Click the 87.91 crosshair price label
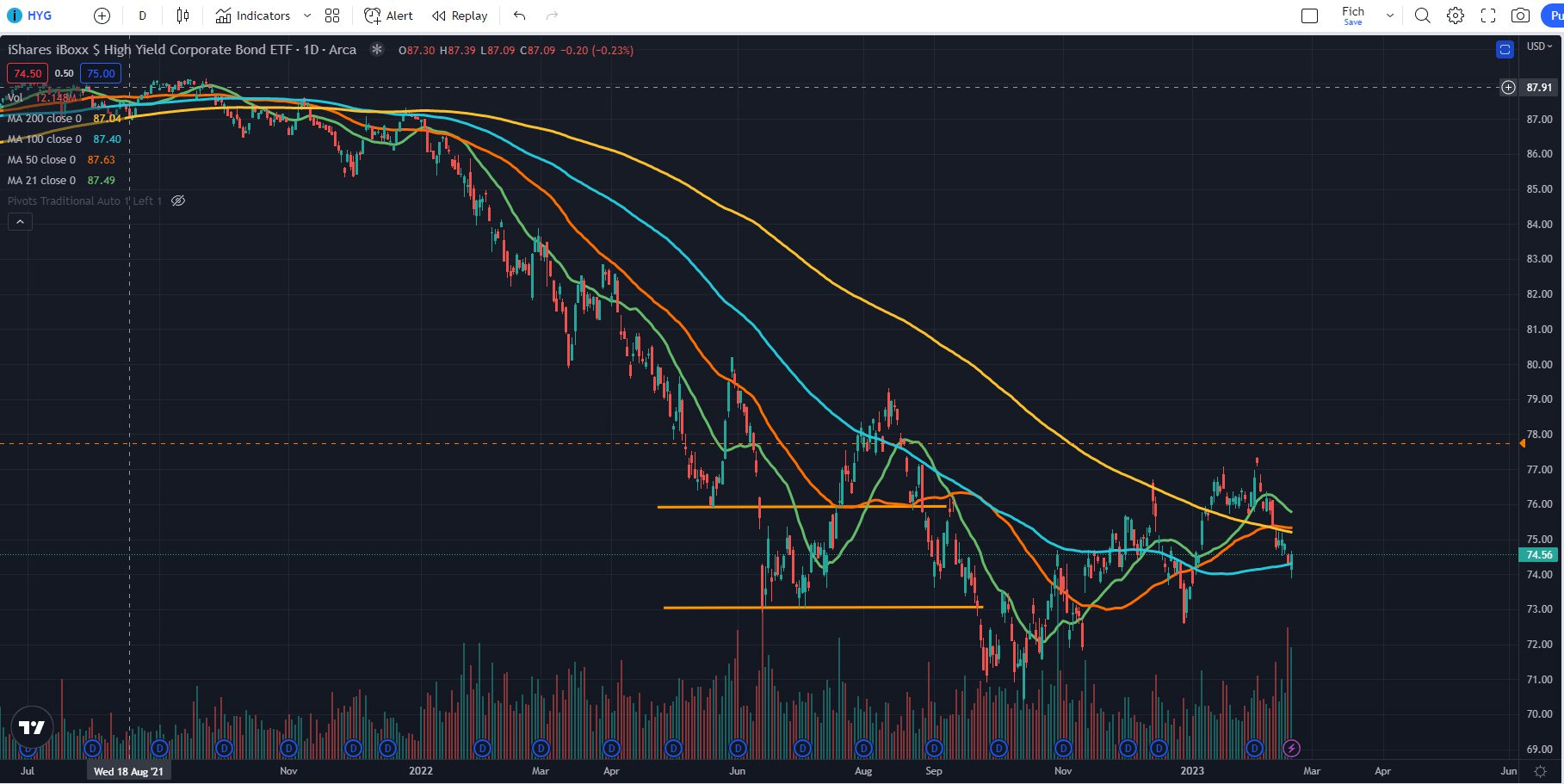This screenshot has height=784, width=1564. pos(1539,87)
